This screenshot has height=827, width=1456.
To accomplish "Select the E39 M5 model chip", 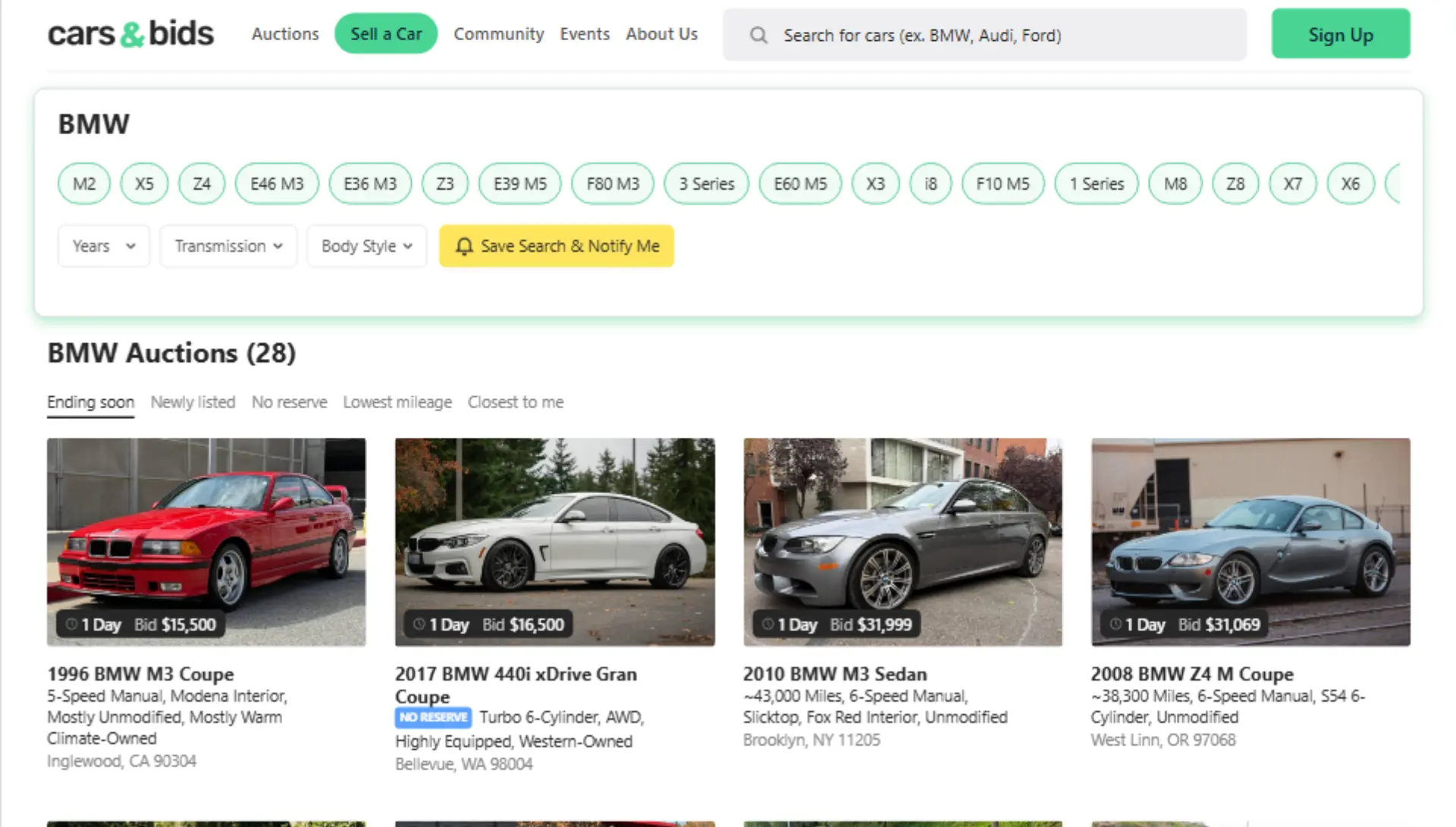I will click(520, 184).
